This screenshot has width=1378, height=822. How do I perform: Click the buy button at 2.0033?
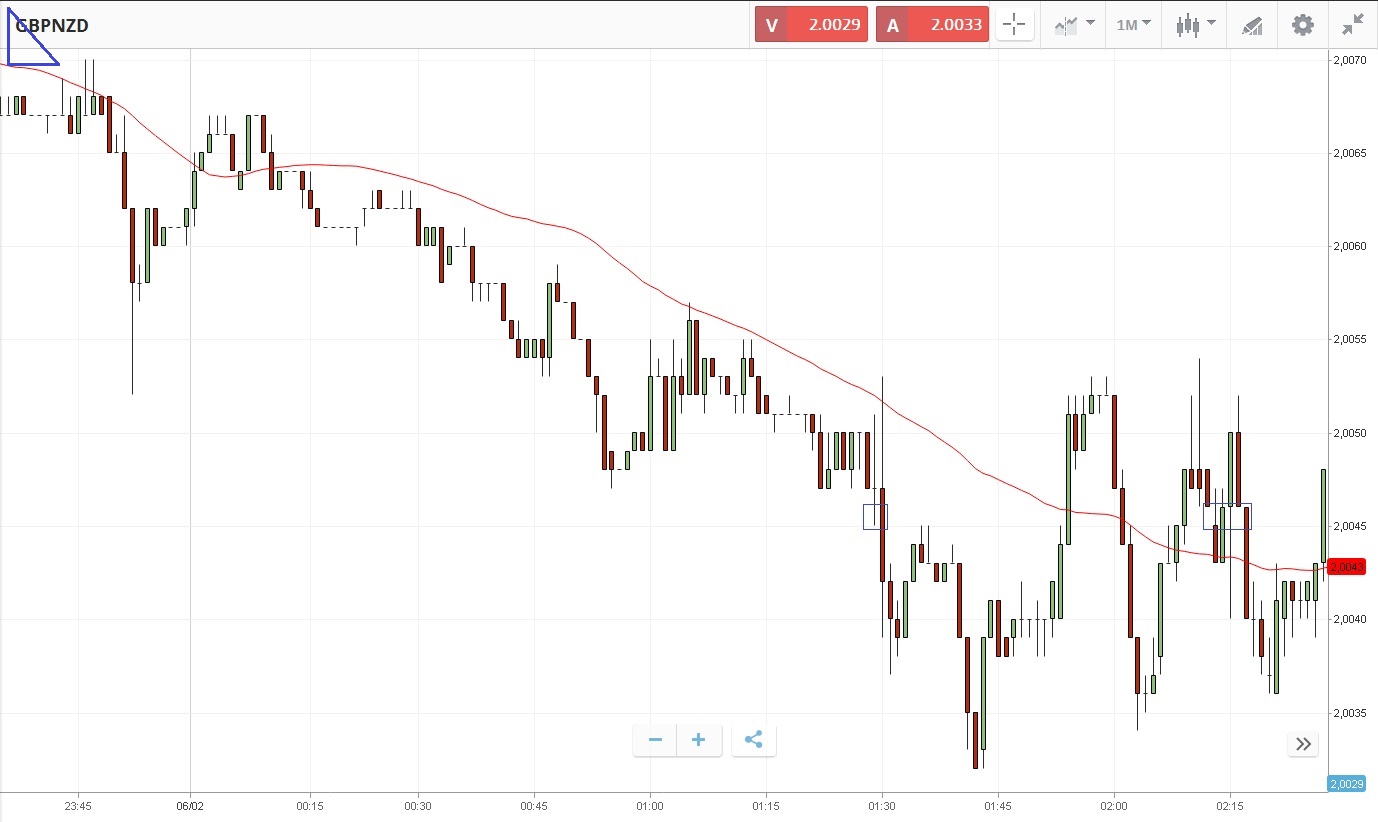tap(932, 25)
